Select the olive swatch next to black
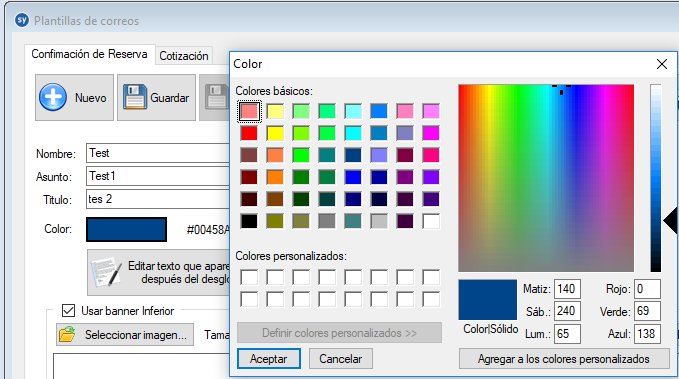This screenshot has height=379, width=679. tap(275, 221)
